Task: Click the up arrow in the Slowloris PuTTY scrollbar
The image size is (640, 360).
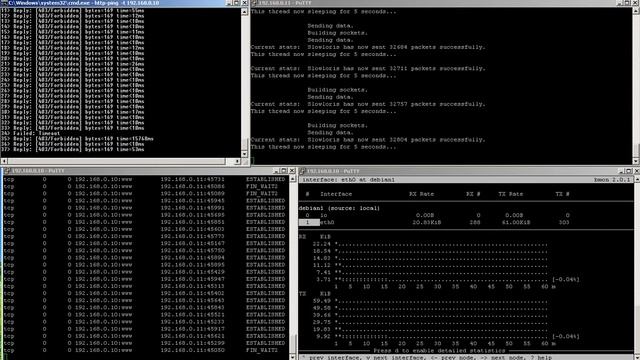Action: tap(636, 11)
